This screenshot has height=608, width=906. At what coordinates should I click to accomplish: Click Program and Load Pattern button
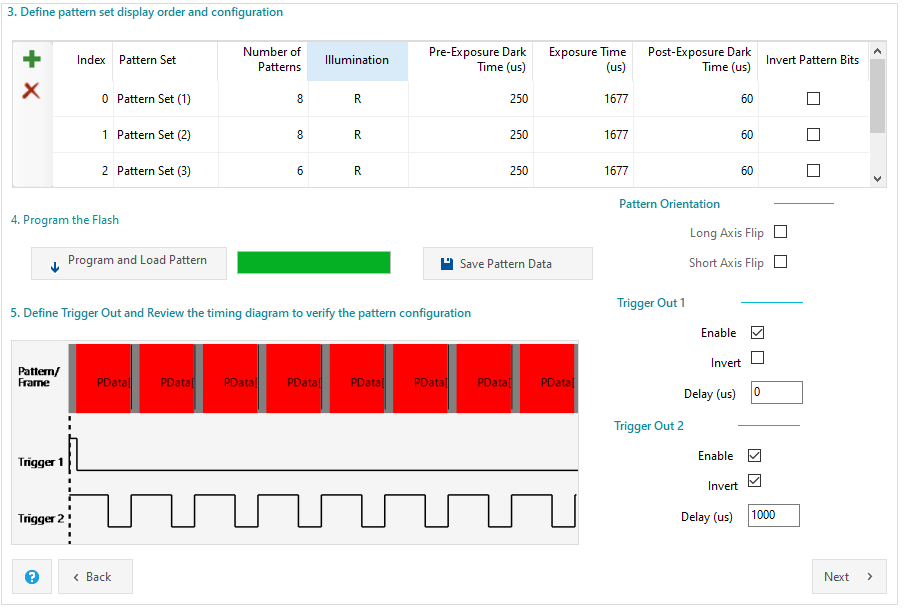129,264
